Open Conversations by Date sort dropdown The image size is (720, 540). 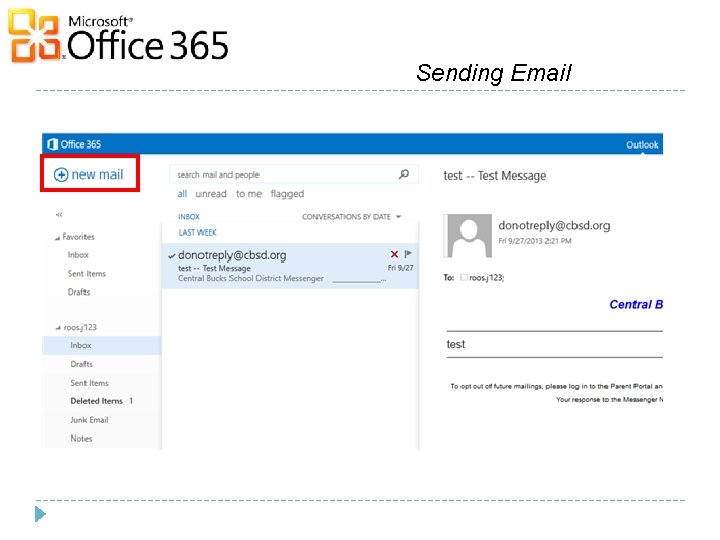pos(351,217)
